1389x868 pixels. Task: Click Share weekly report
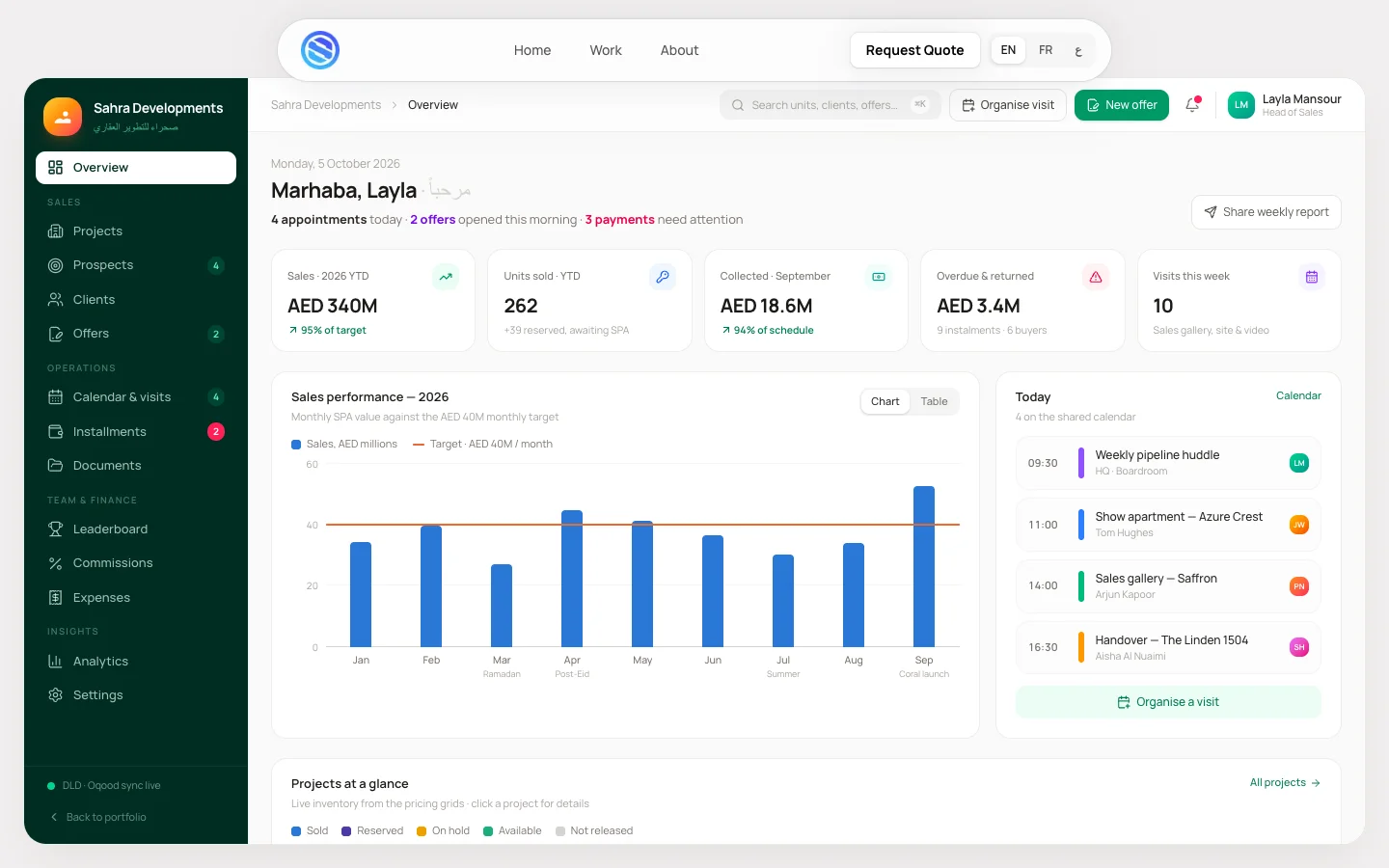click(1266, 212)
